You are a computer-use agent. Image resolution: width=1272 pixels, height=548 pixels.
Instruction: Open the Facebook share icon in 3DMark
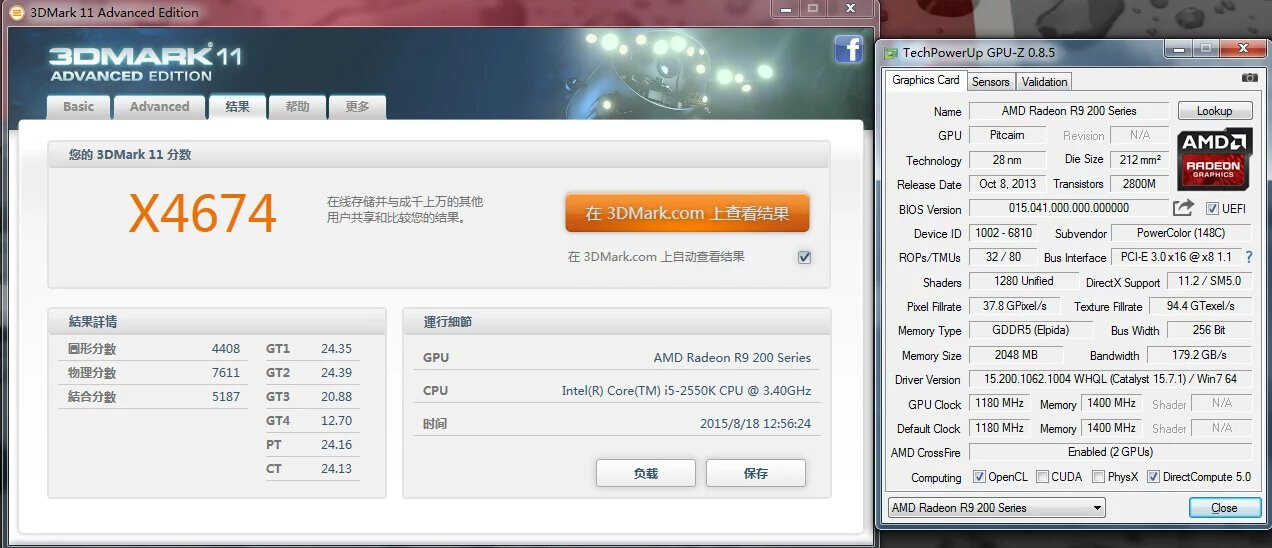(848, 50)
